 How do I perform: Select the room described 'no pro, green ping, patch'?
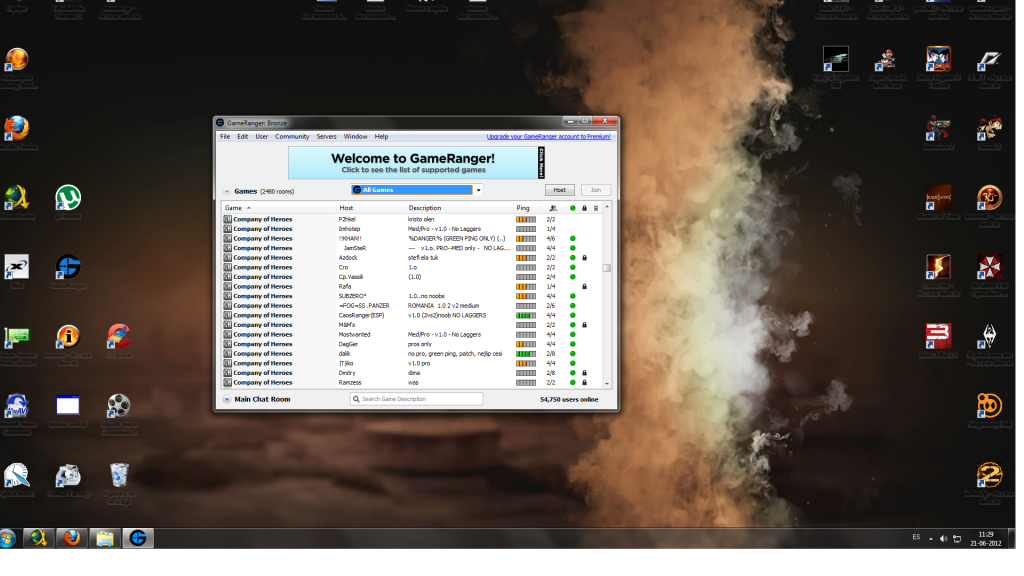point(411,354)
